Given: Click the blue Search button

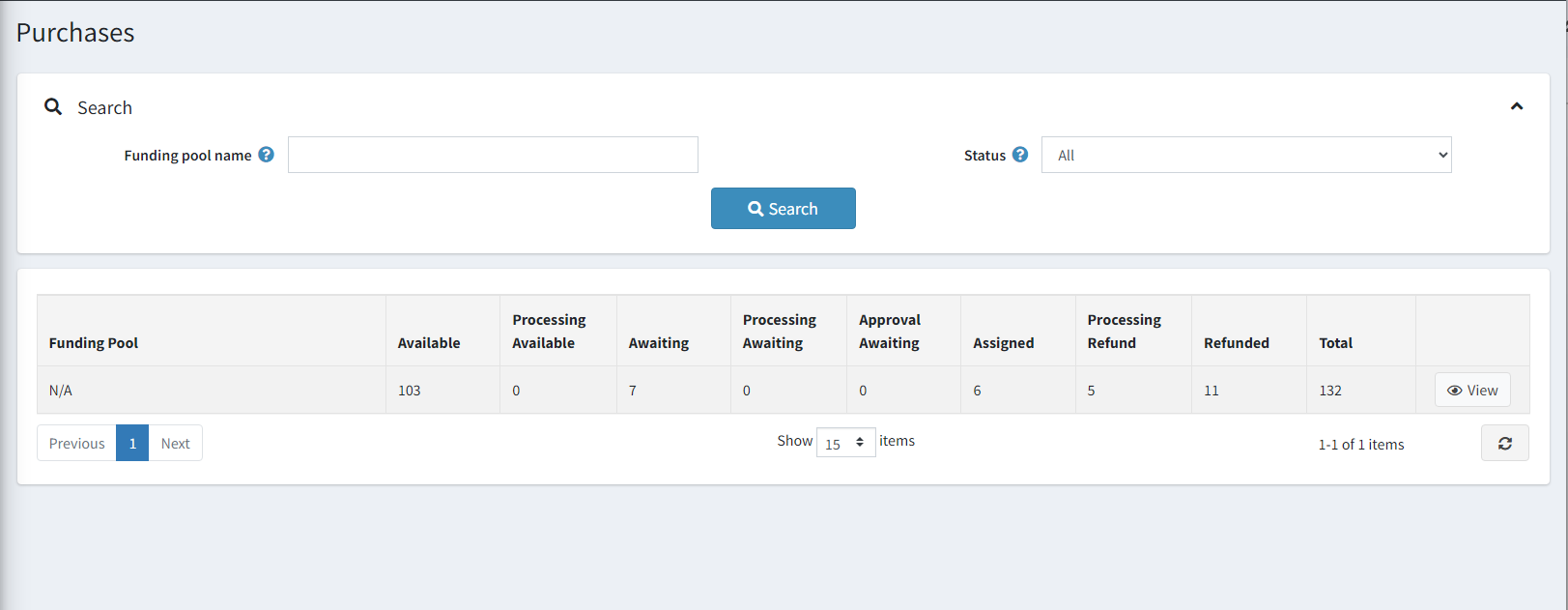Looking at the screenshot, I should (783, 209).
